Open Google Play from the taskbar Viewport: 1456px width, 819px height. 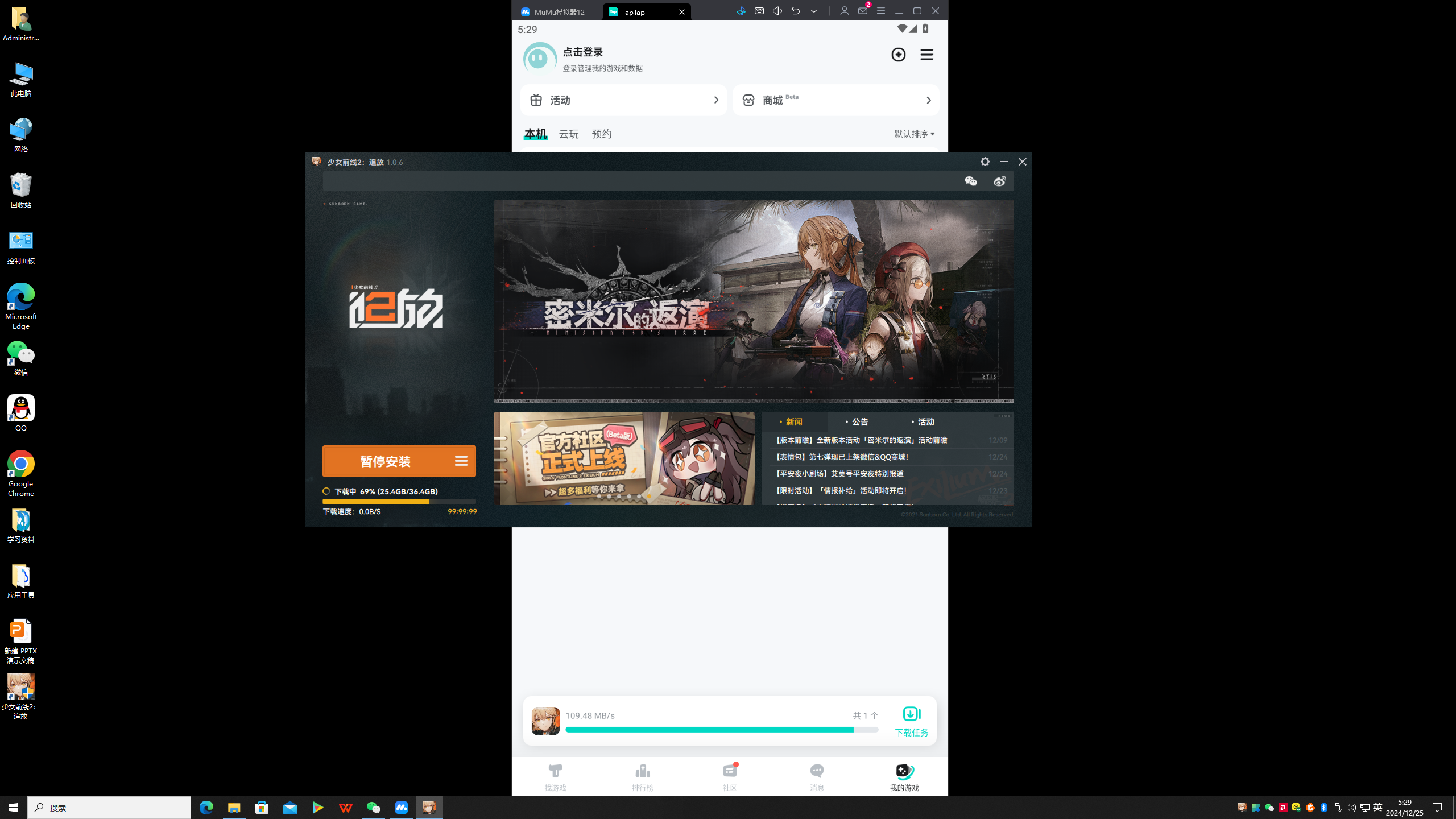317,808
